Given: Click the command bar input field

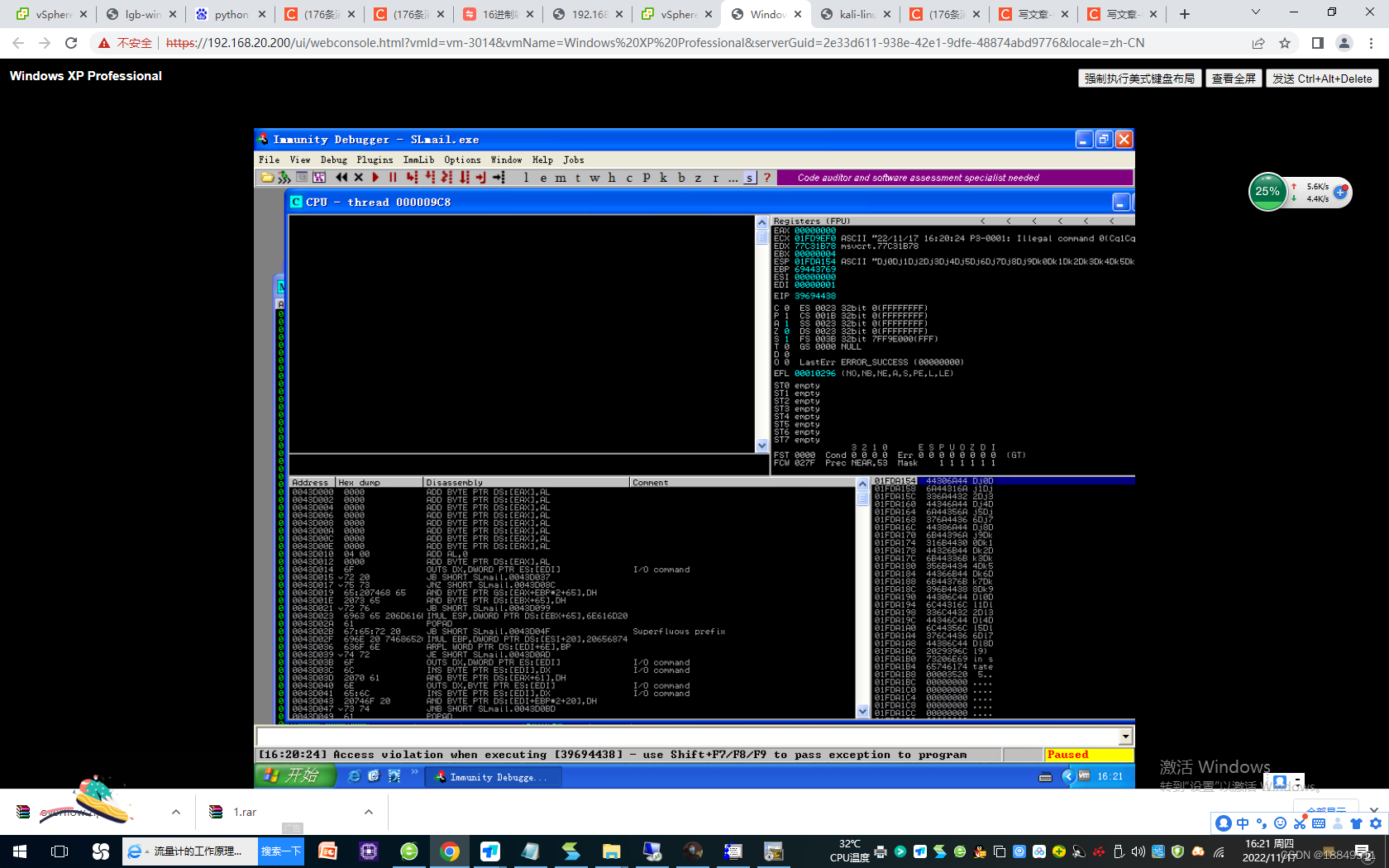Looking at the screenshot, I should (x=688, y=737).
